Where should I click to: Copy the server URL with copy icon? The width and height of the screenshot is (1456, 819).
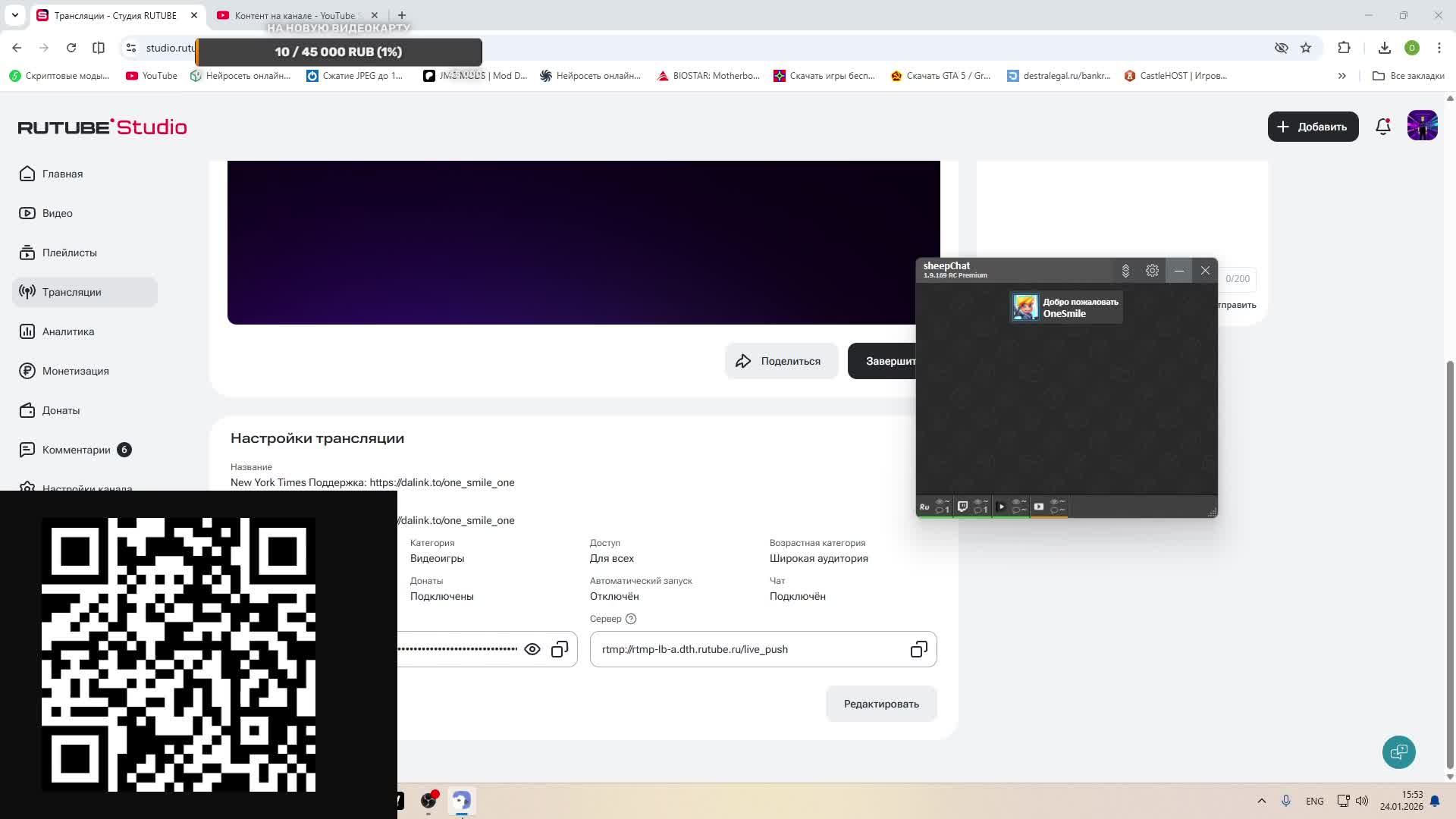918,650
